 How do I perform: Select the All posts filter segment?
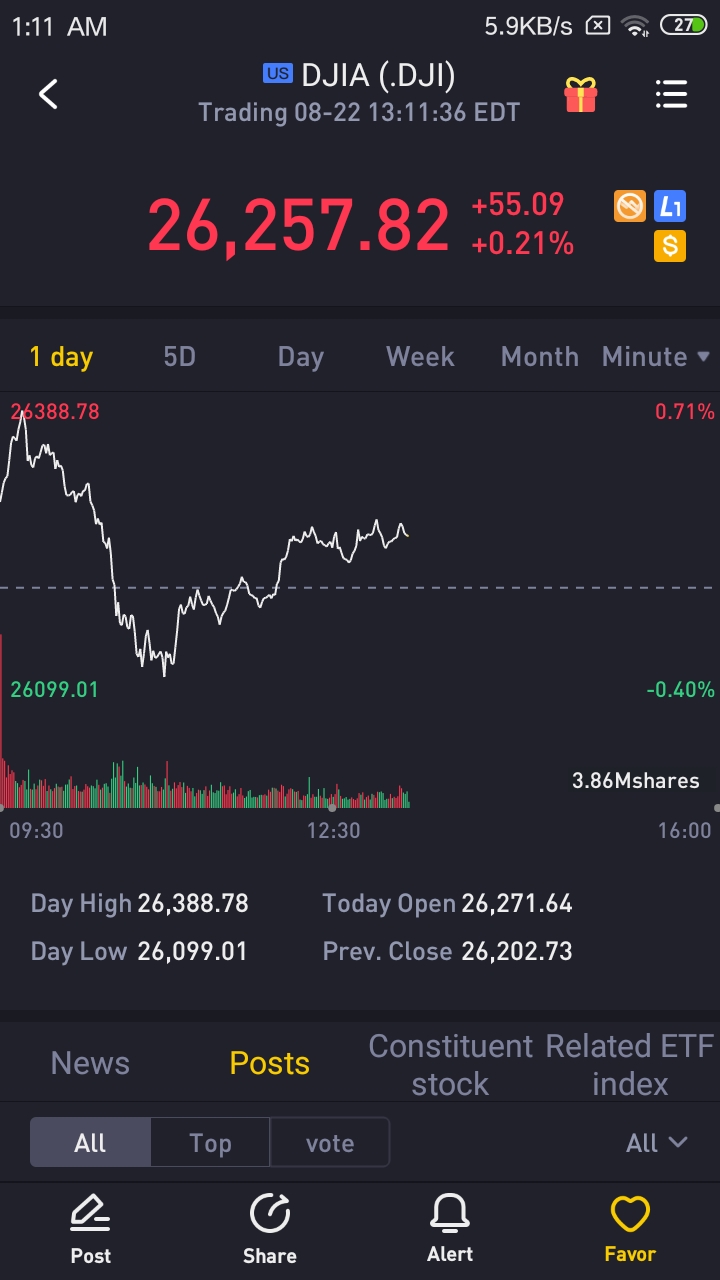[90, 1143]
